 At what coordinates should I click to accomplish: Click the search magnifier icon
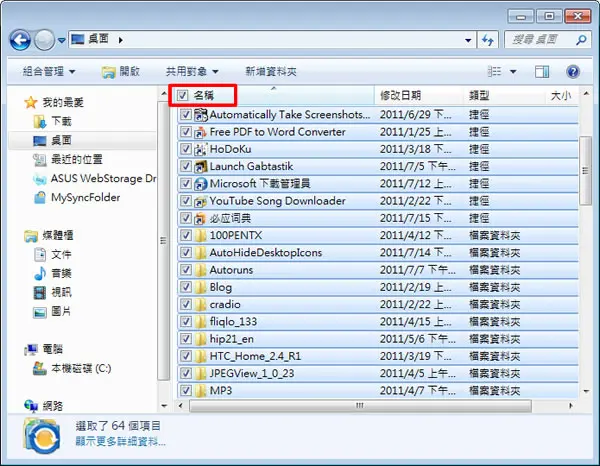(x=581, y=39)
